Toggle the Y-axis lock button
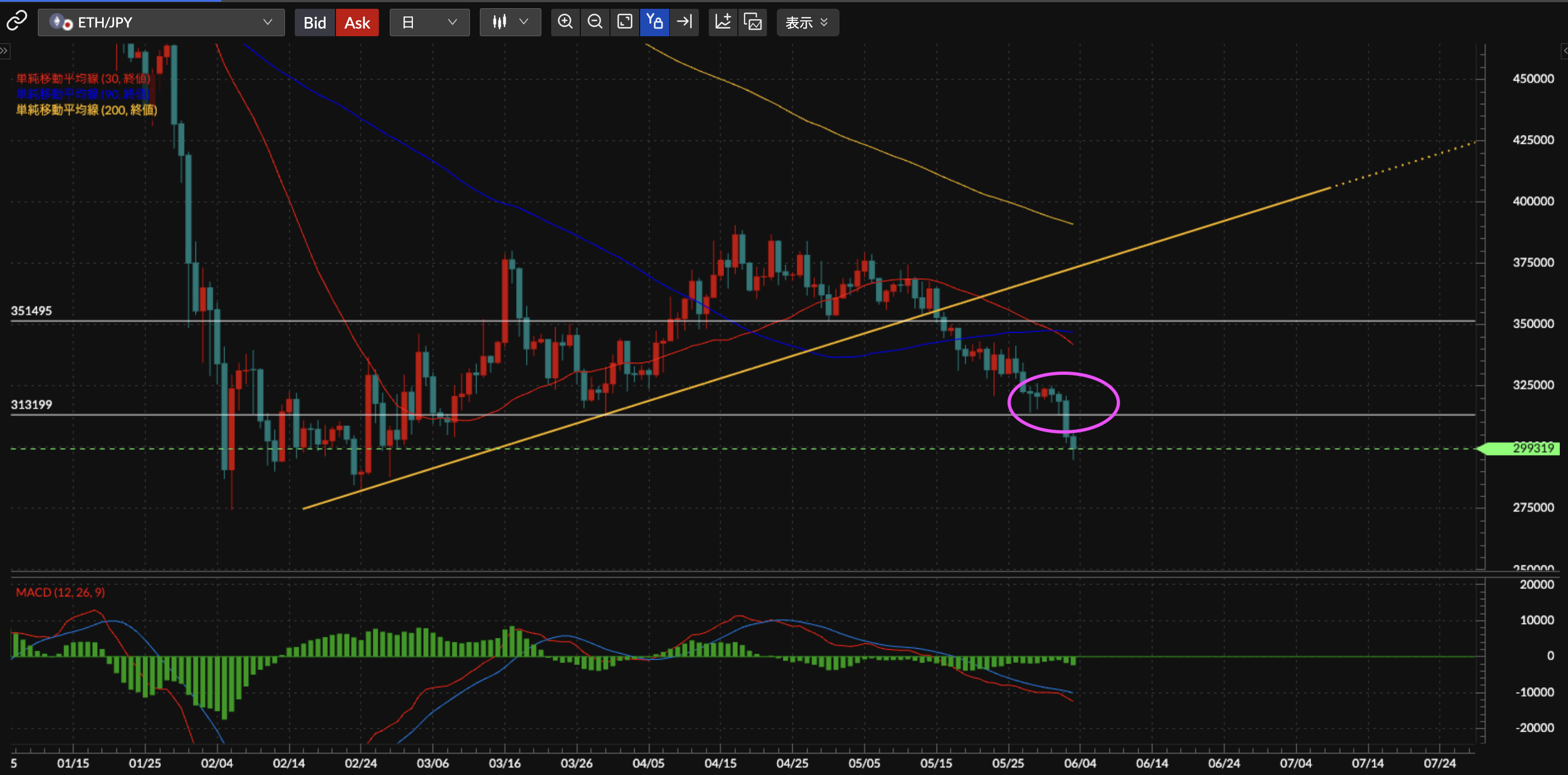Screen dimensions: 1568x775 coord(654,22)
